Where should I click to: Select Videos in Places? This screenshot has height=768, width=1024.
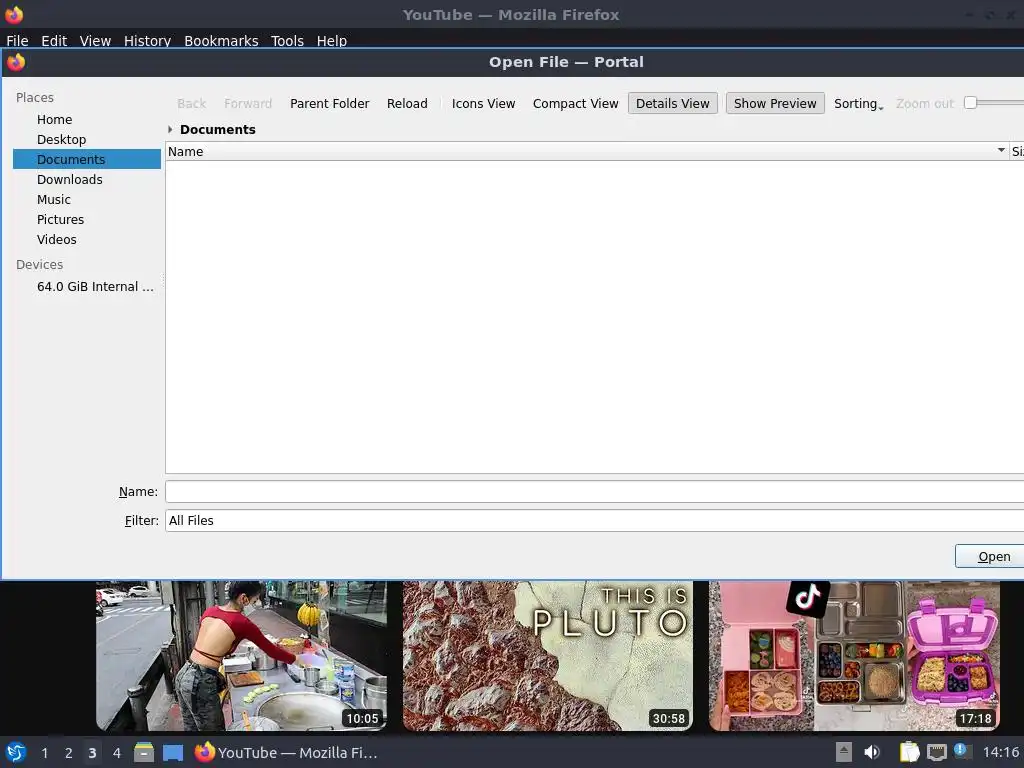pyautogui.click(x=87, y=239)
